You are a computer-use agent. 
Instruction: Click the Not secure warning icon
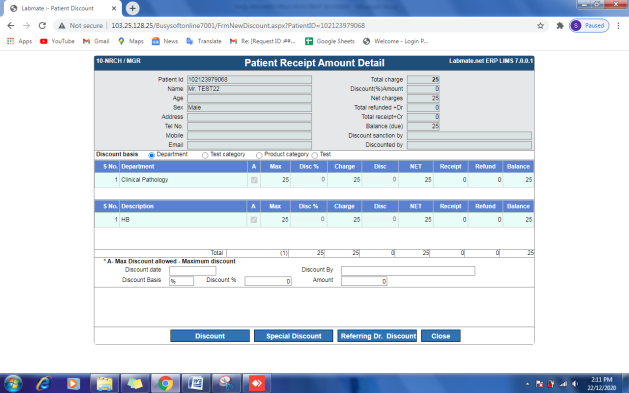tap(62, 26)
